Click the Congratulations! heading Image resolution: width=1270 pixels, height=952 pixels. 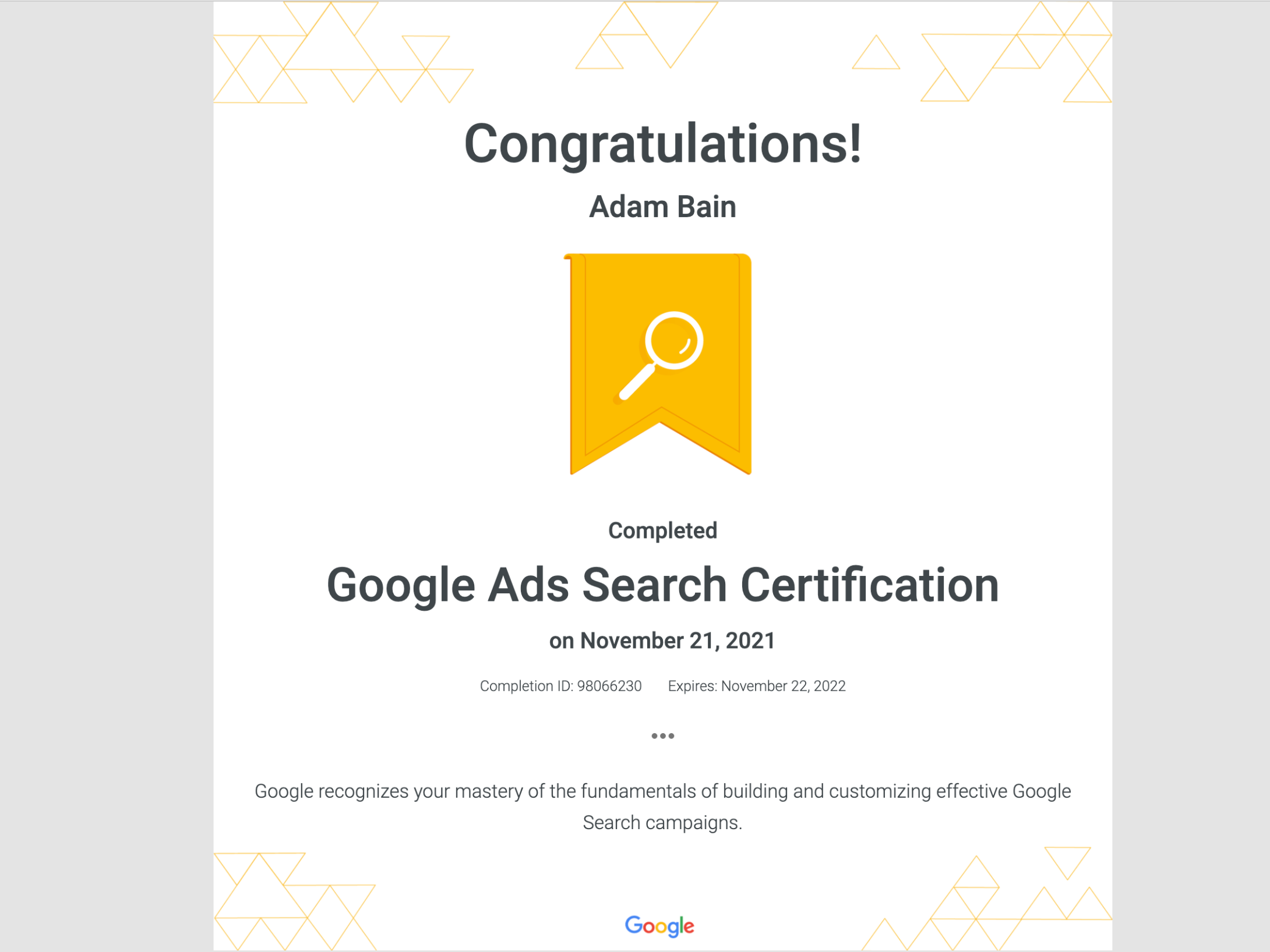662,144
